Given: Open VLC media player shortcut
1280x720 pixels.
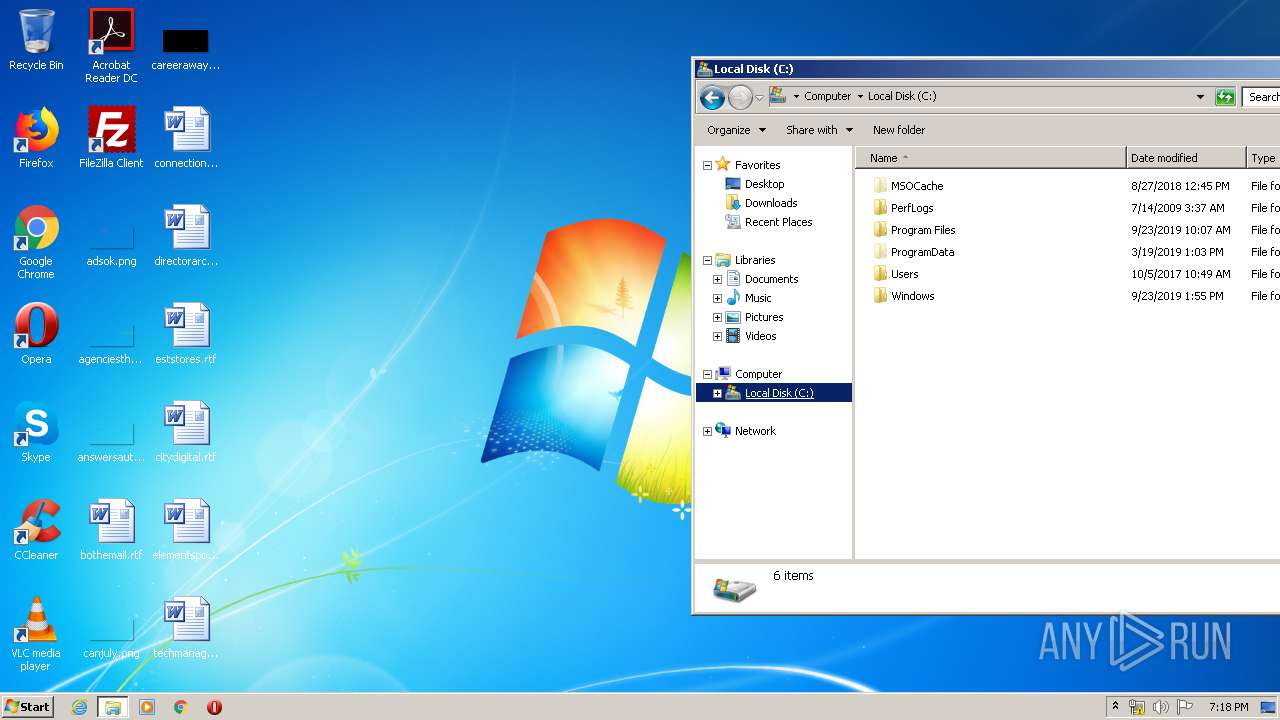Looking at the screenshot, I should tap(36, 634).
